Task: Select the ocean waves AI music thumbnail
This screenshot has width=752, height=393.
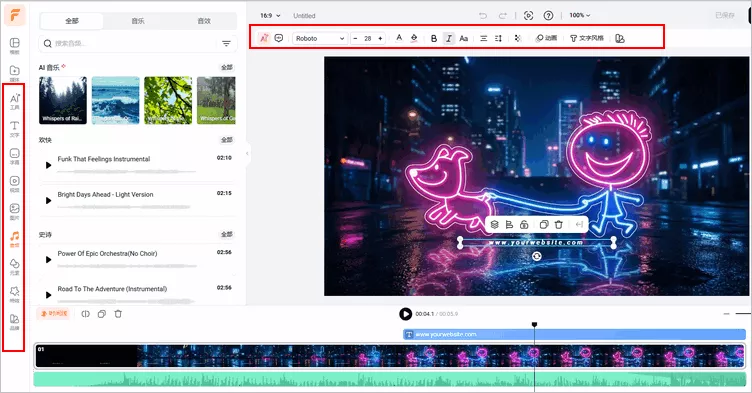Action: (x=116, y=100)
